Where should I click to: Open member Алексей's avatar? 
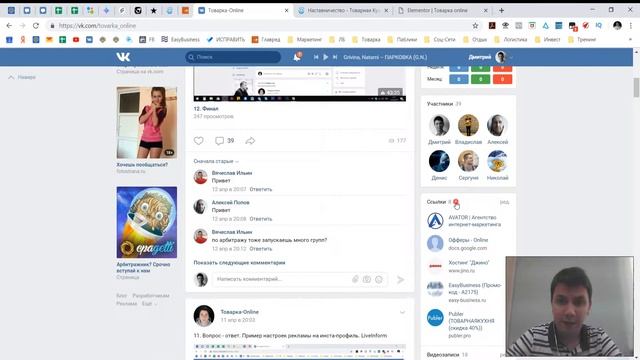(497, 125)
